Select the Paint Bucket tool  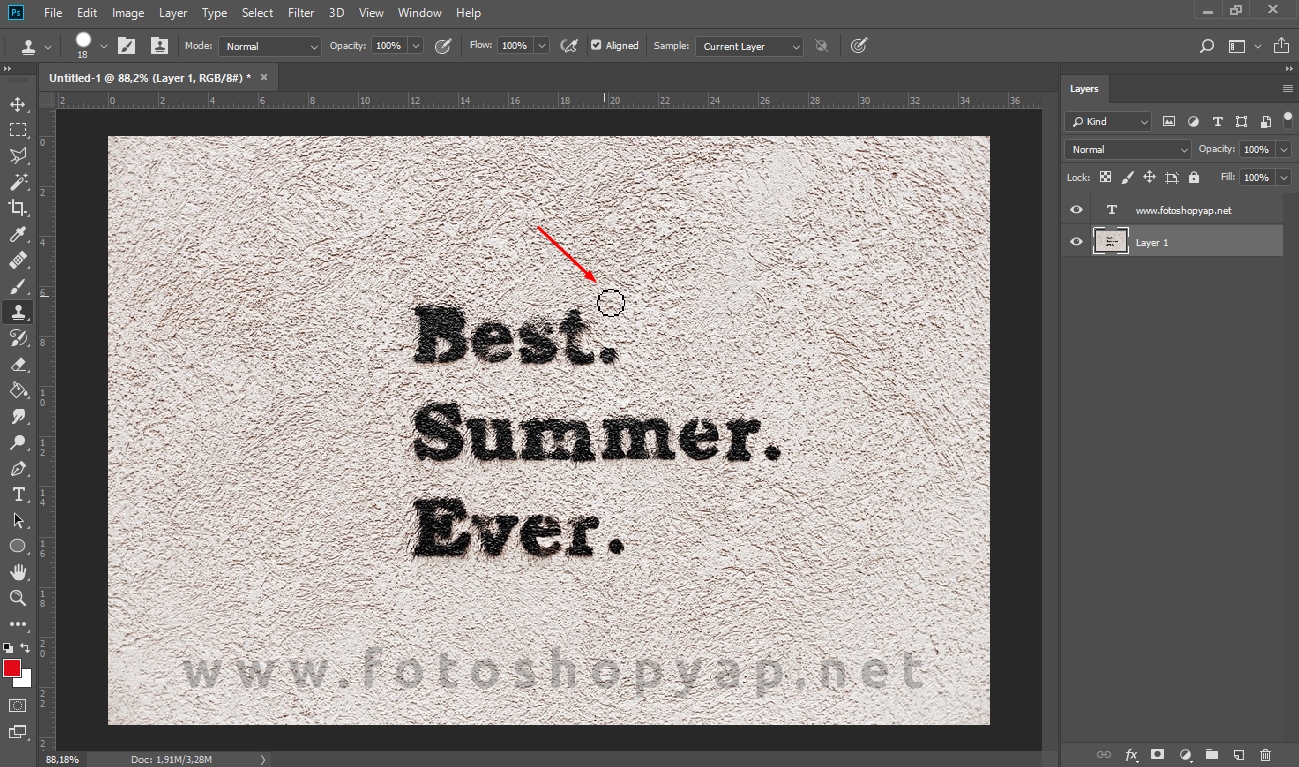18,390
